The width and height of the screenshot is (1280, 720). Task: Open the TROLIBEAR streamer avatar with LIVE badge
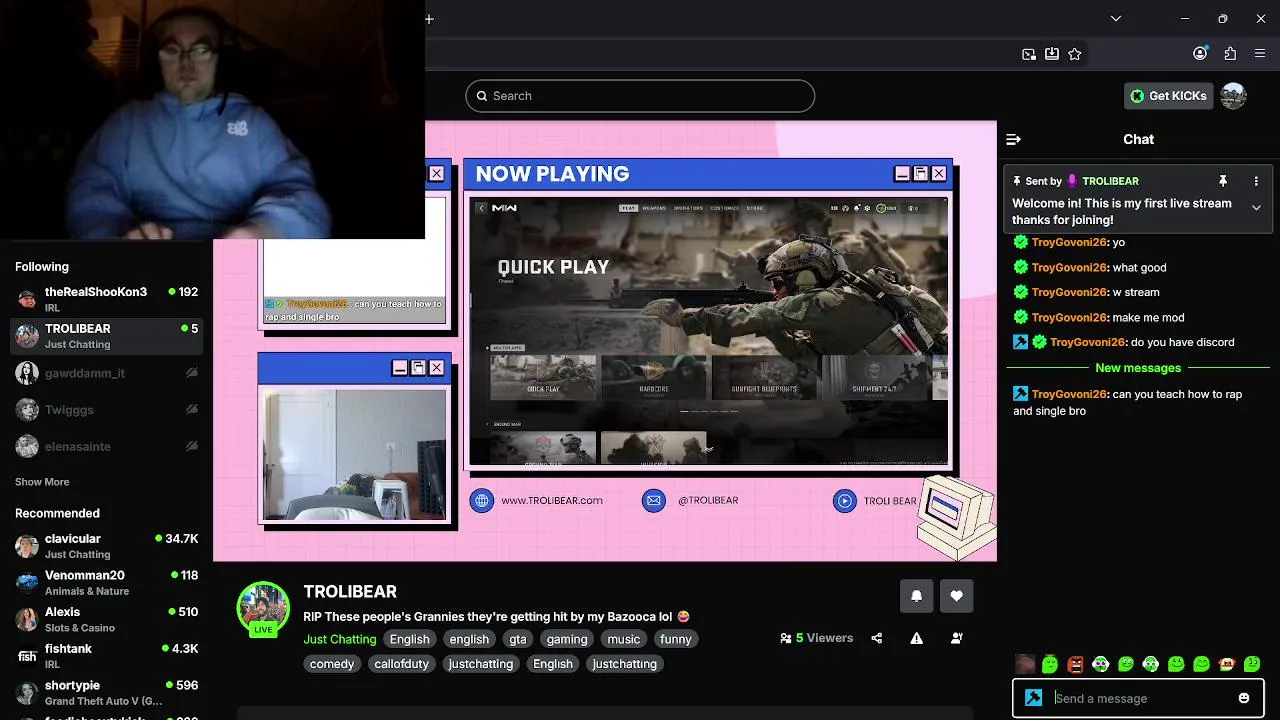pyautogui.click(x=263, y=608)
